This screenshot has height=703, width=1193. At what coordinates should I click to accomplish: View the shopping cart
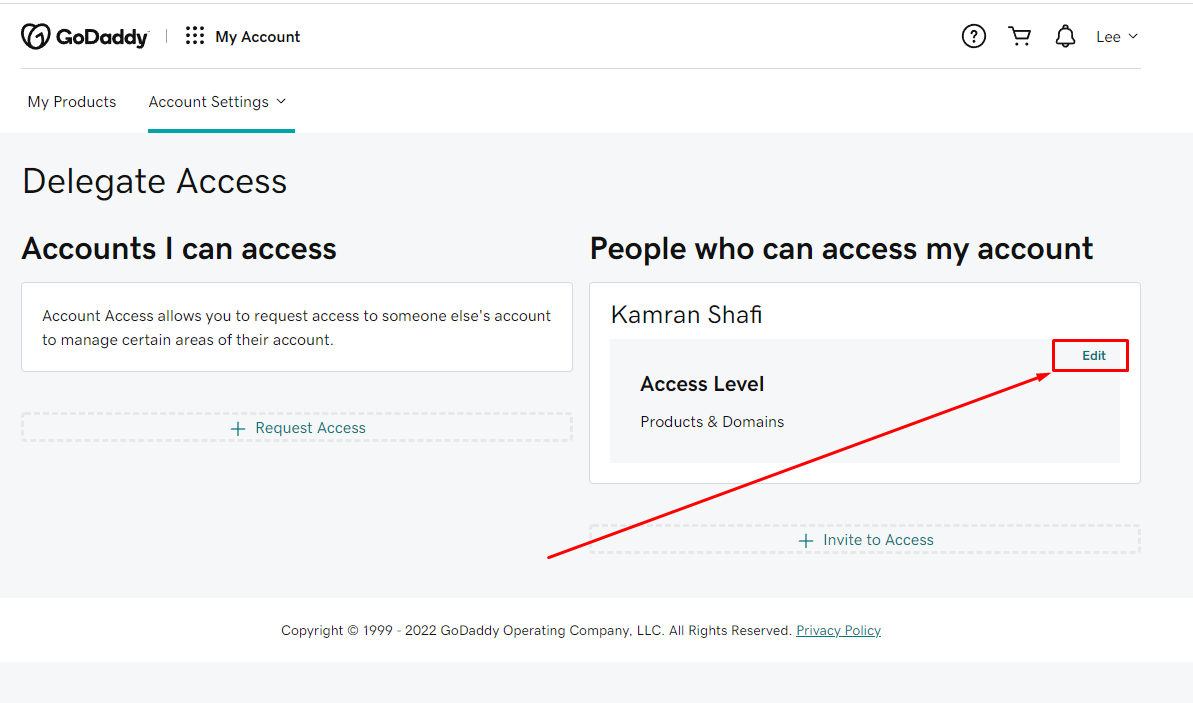click(x=1020, y=36)
